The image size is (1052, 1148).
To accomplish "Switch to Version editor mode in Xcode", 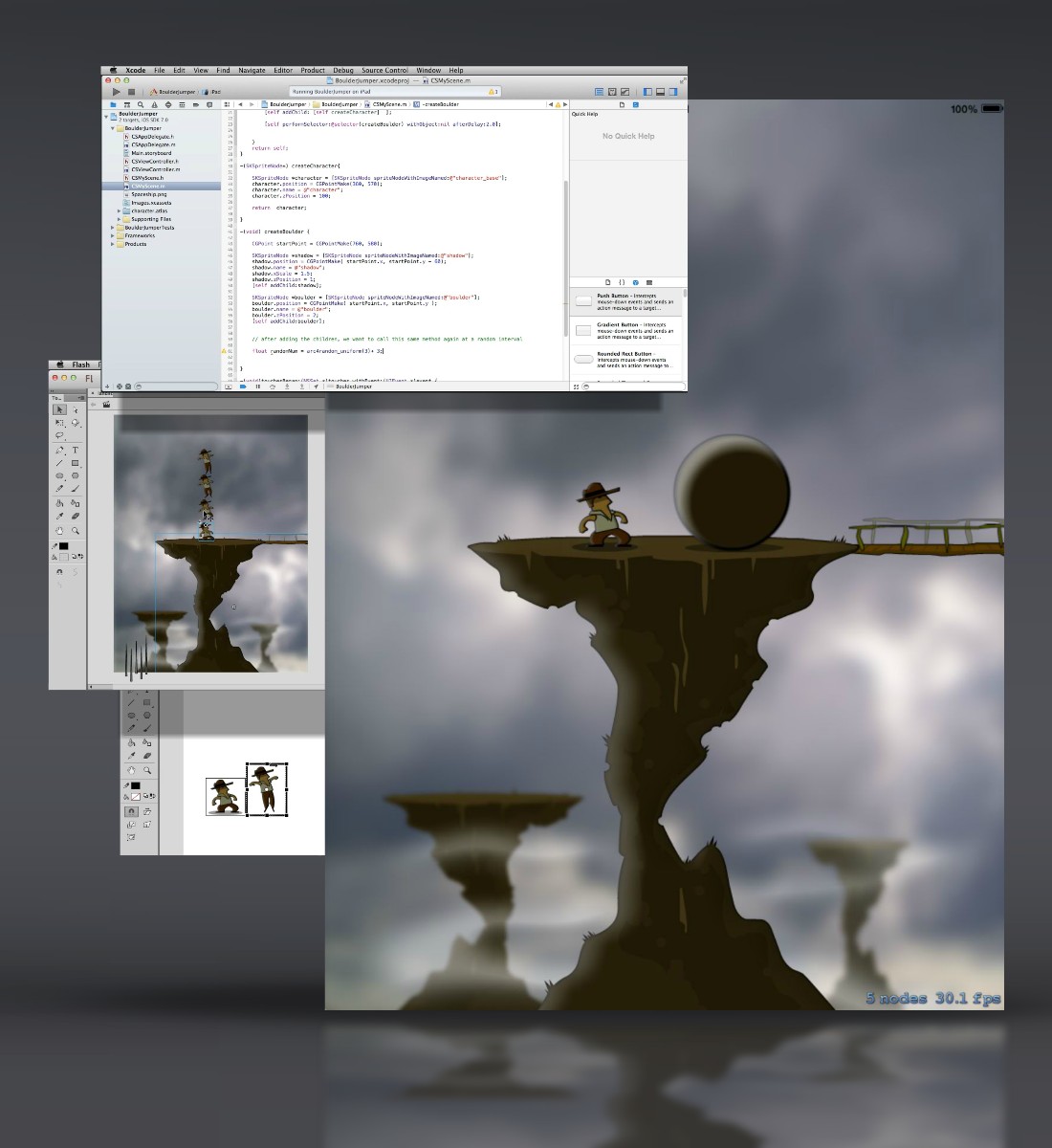I will [x=625, y=92].
